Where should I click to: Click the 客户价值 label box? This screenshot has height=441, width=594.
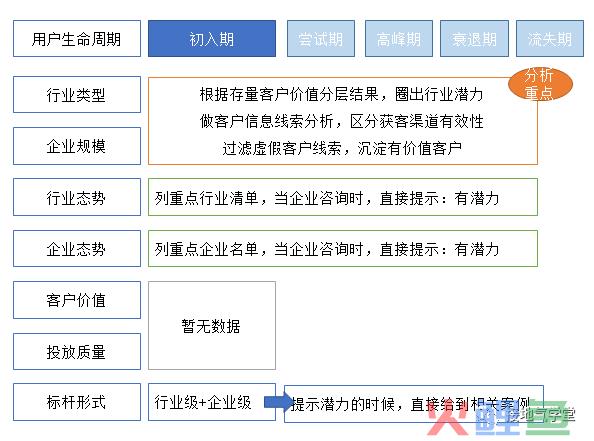(77, 300)
